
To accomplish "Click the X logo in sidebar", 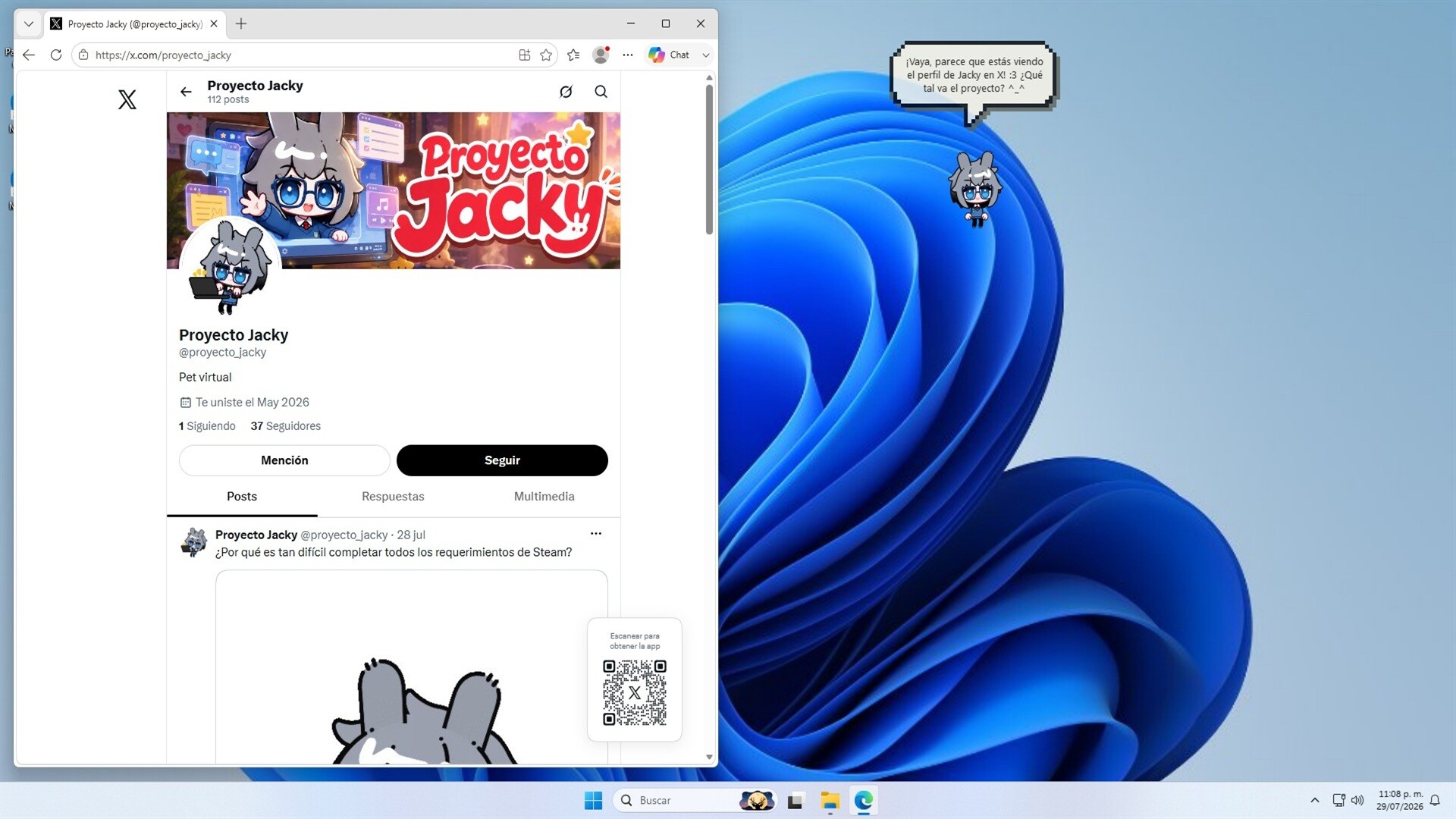I will [127, 99].
